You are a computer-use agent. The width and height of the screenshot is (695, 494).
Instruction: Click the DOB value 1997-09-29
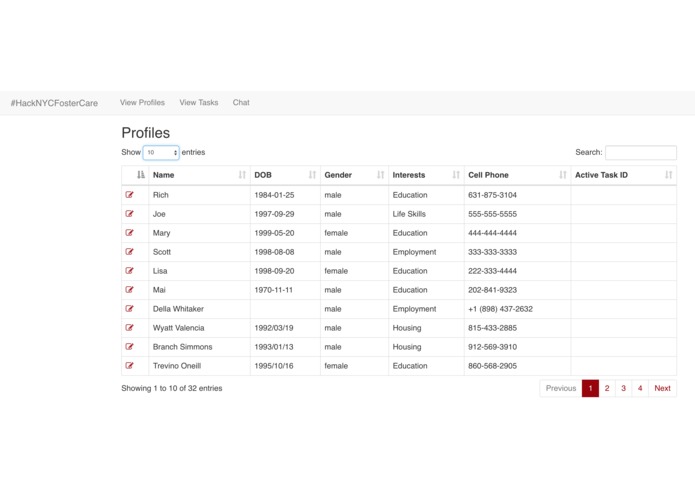(x=274, y=214)
